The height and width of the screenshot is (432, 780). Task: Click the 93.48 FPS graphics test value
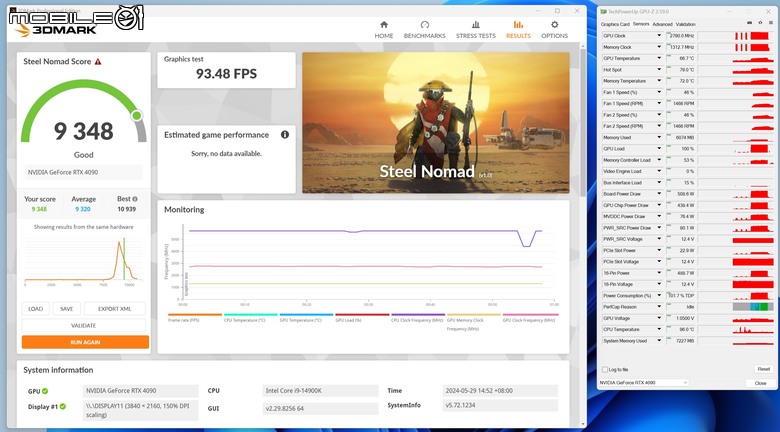[x=226, y=74]
